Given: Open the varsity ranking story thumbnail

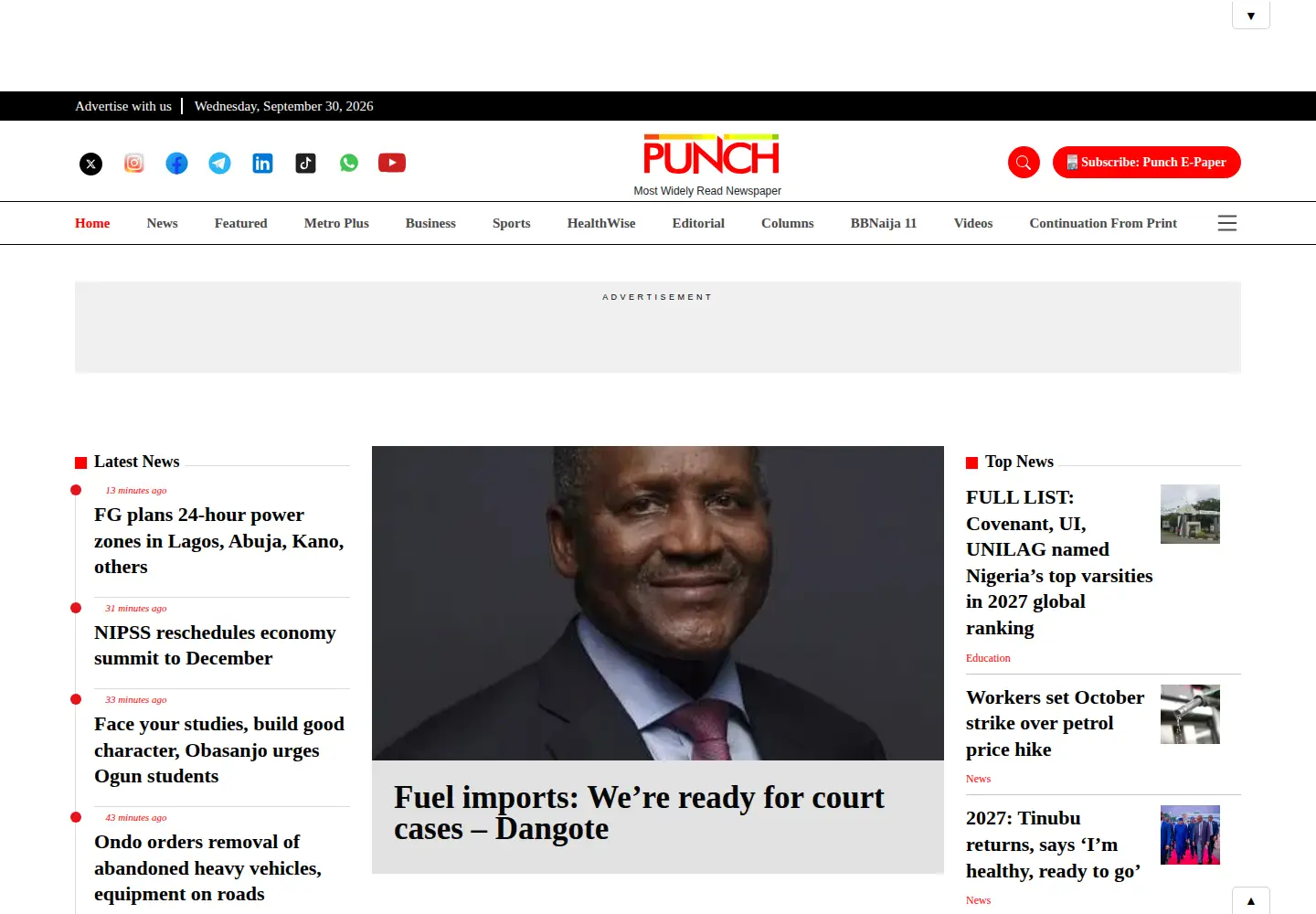Looking at the screenshot, I should tap(1190, 514).
